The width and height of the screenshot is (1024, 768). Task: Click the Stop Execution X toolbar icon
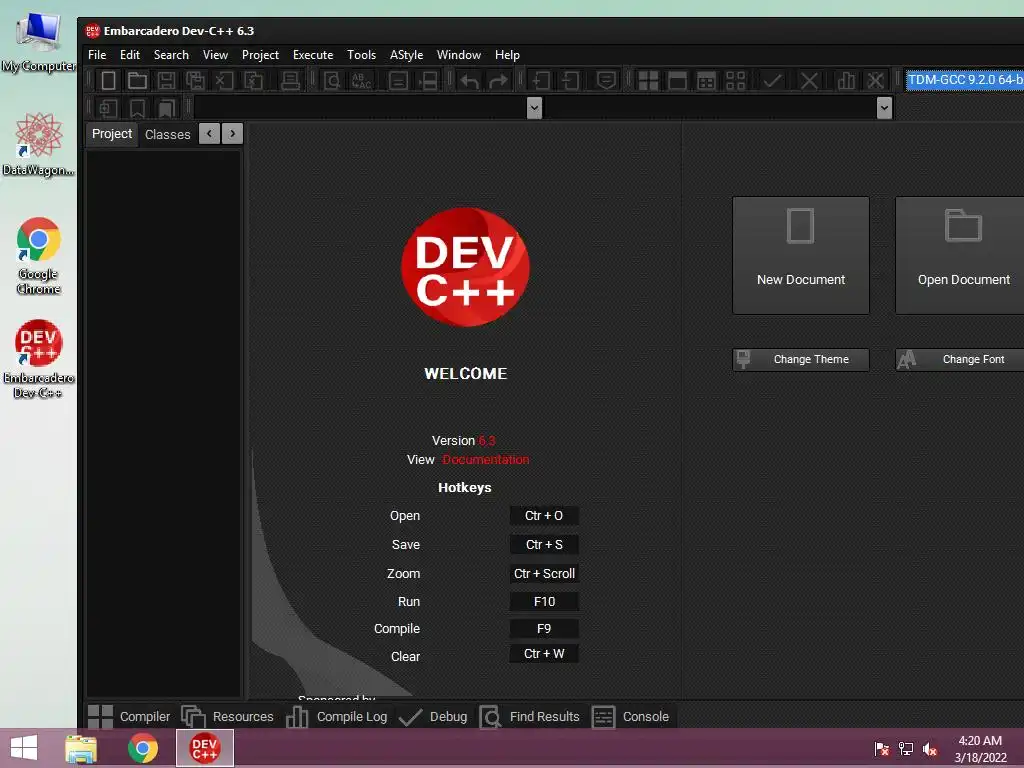tap(809, 80)
